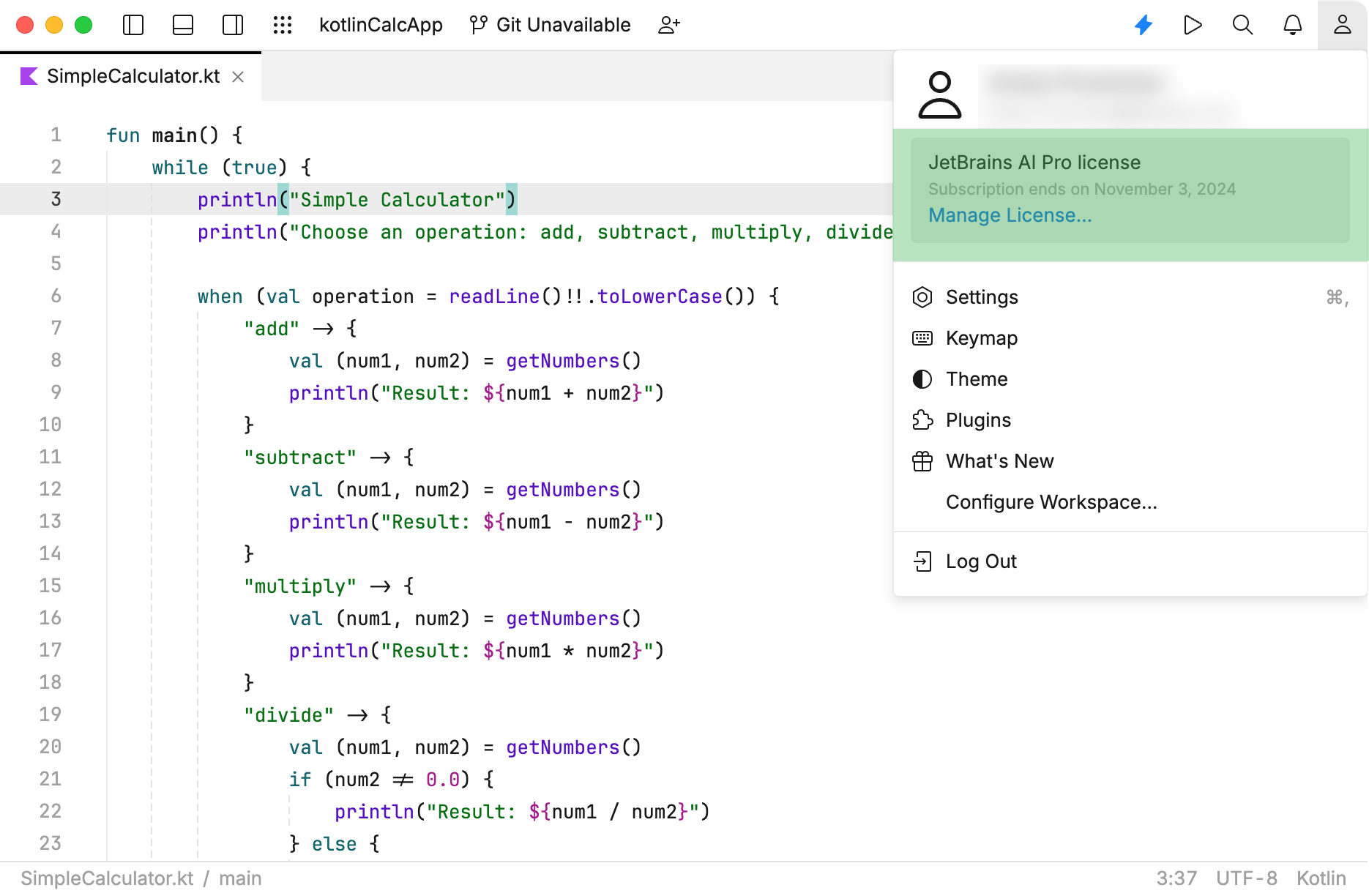Screen dimensions: 1369x896
Task: Click the user account icon
Action: click(x=1343, y=25)
